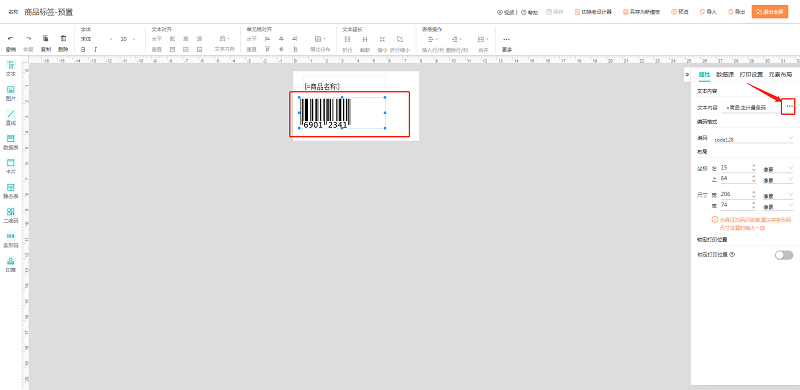Choose the 条形码 barcode tool
Viewport: 800px width, 390px height.
click(x=10, y=240)
